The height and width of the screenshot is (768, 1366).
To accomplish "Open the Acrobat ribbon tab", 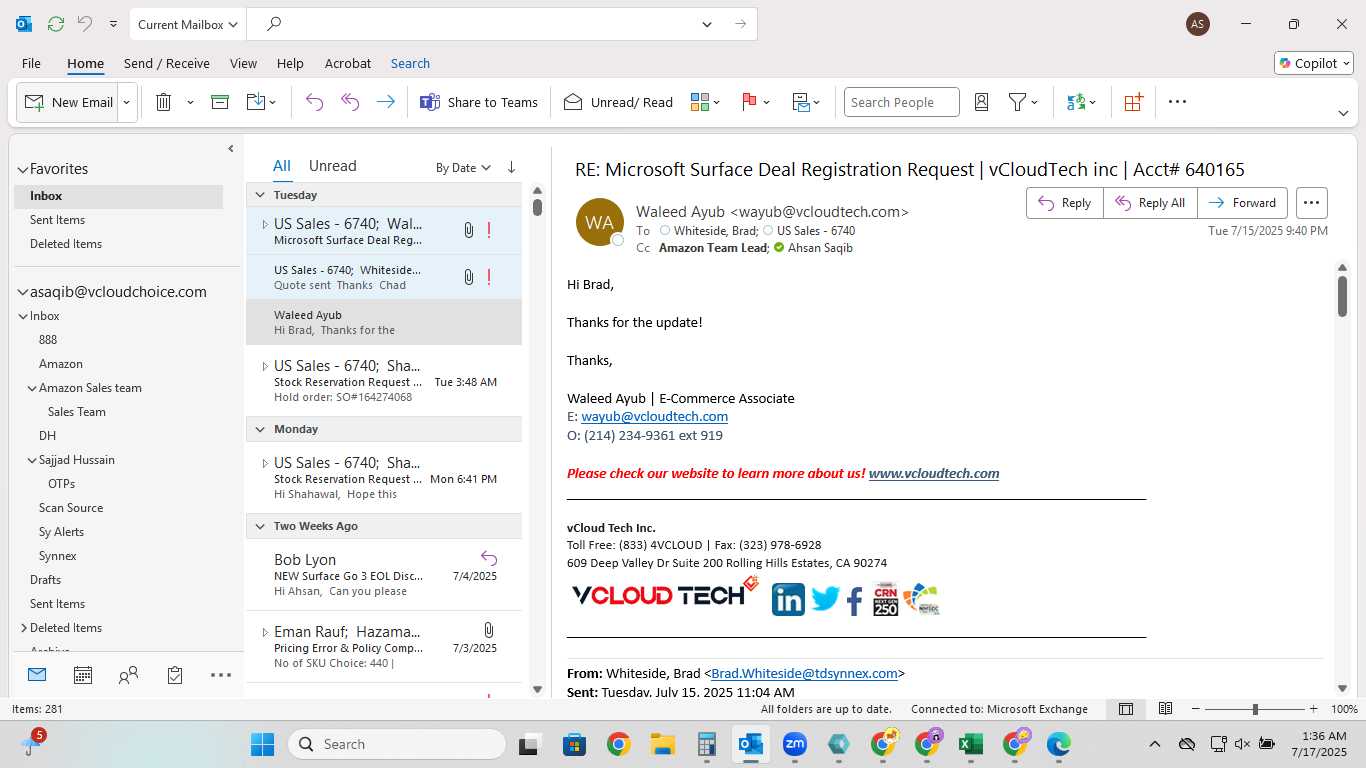I will tap(348, 63).
